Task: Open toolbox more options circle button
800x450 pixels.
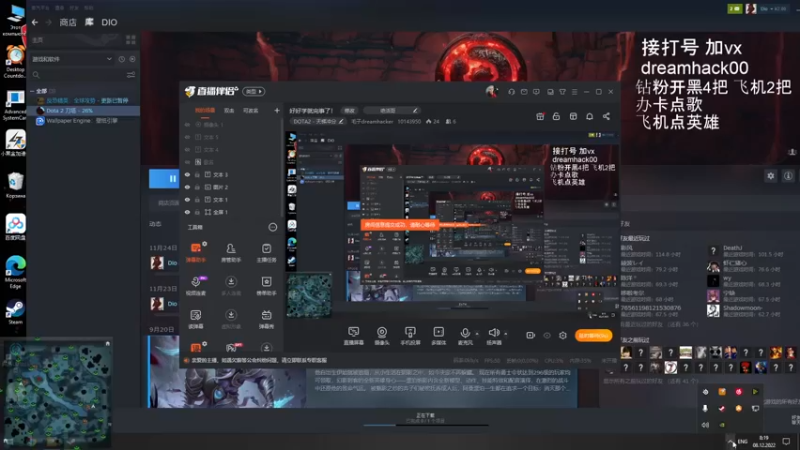Action: tap(273, 227)
